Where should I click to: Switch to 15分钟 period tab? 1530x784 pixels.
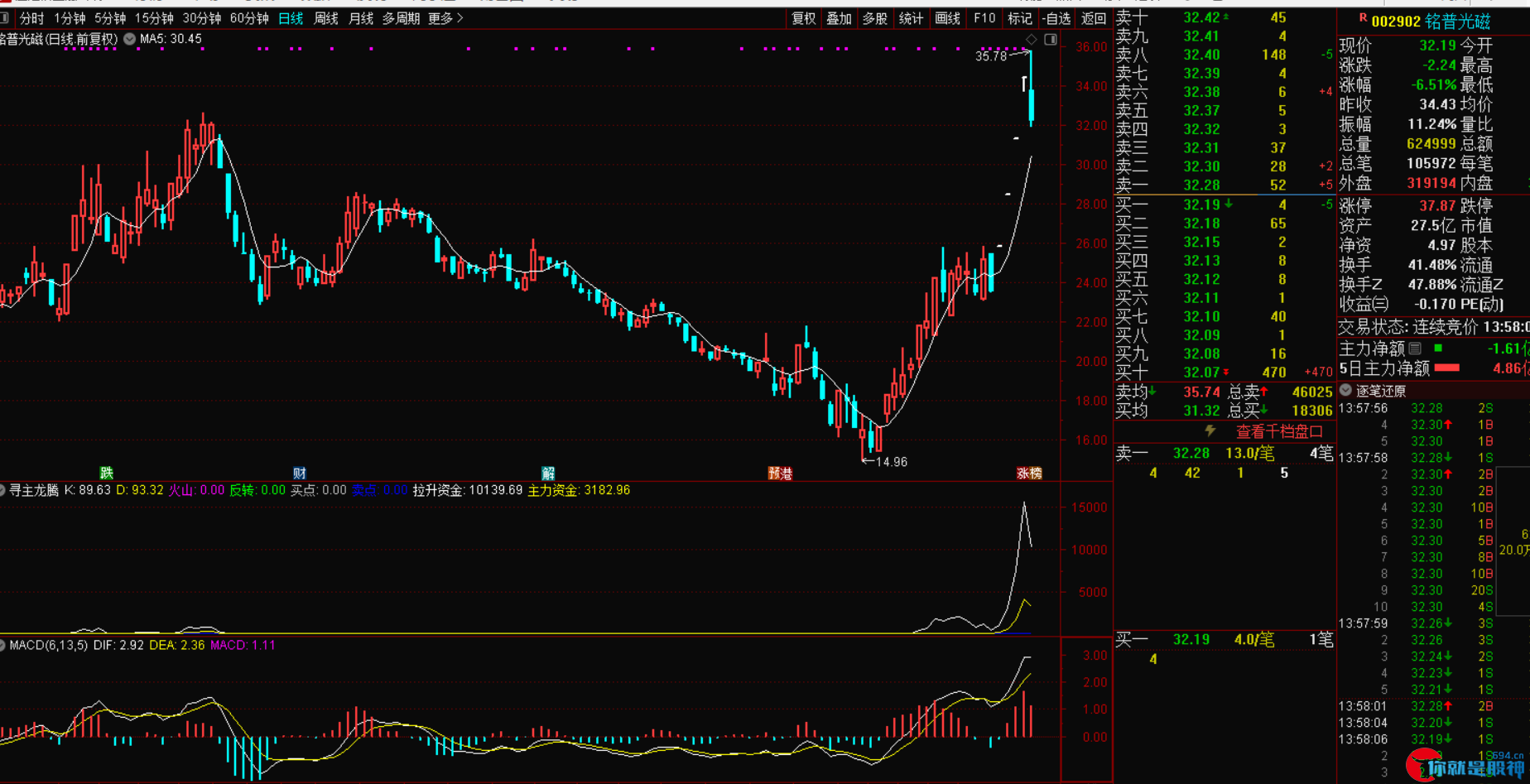click(154, 18)
